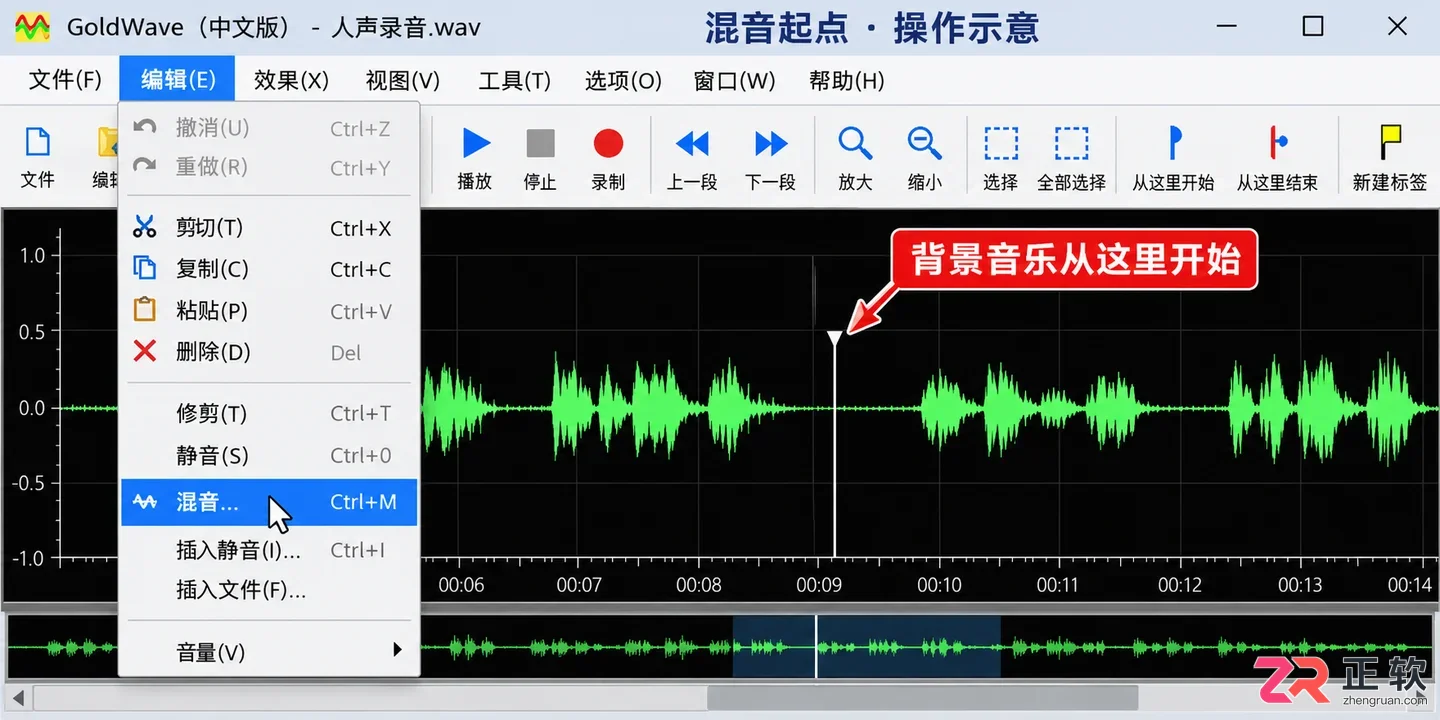Choose 粘贴(P) in the Edit menu
This screenshot has width=1440, height=720.
pos(269,311)
